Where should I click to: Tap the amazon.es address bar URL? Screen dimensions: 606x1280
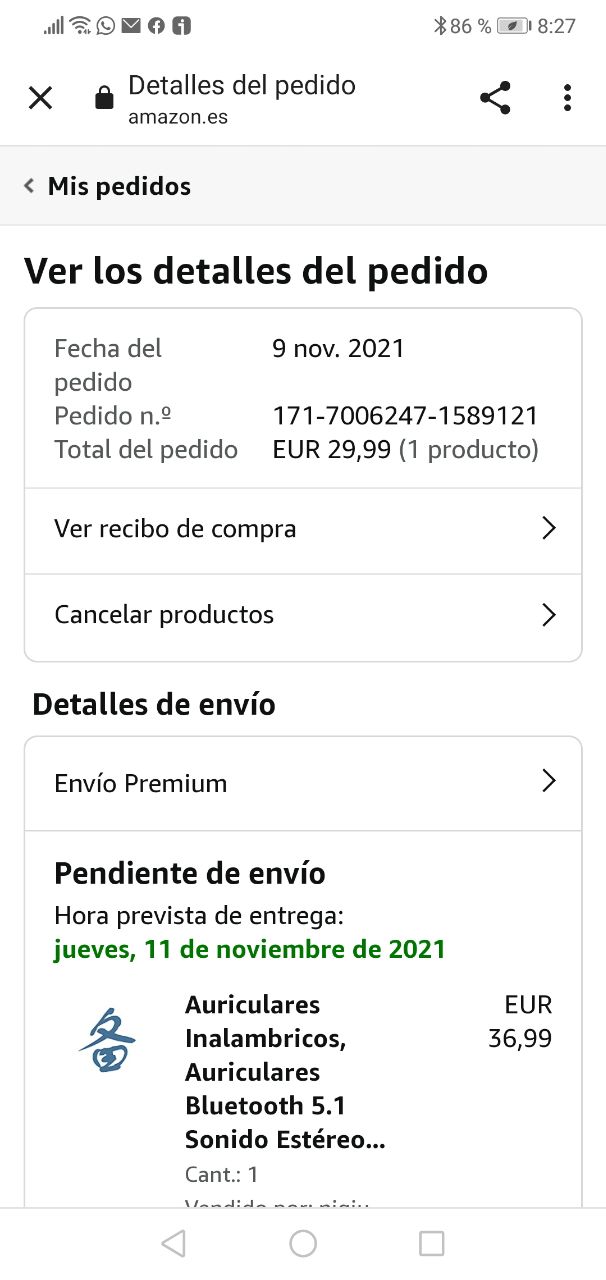click(x=178, y=117)
